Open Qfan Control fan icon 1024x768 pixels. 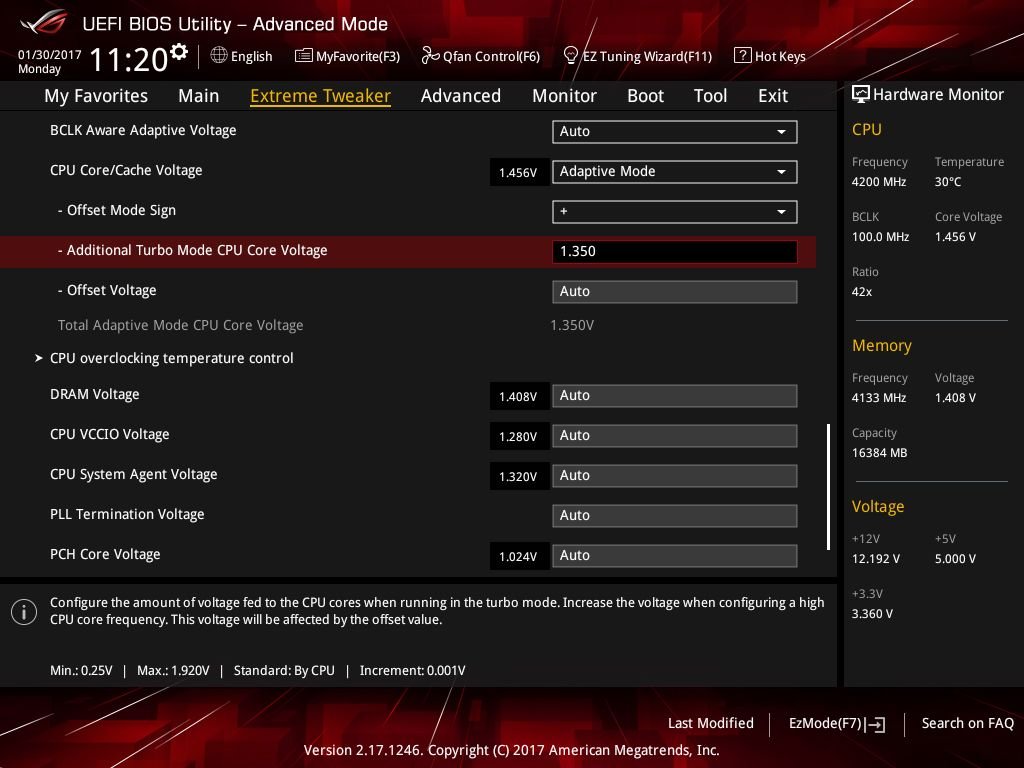tap(430, 56)
